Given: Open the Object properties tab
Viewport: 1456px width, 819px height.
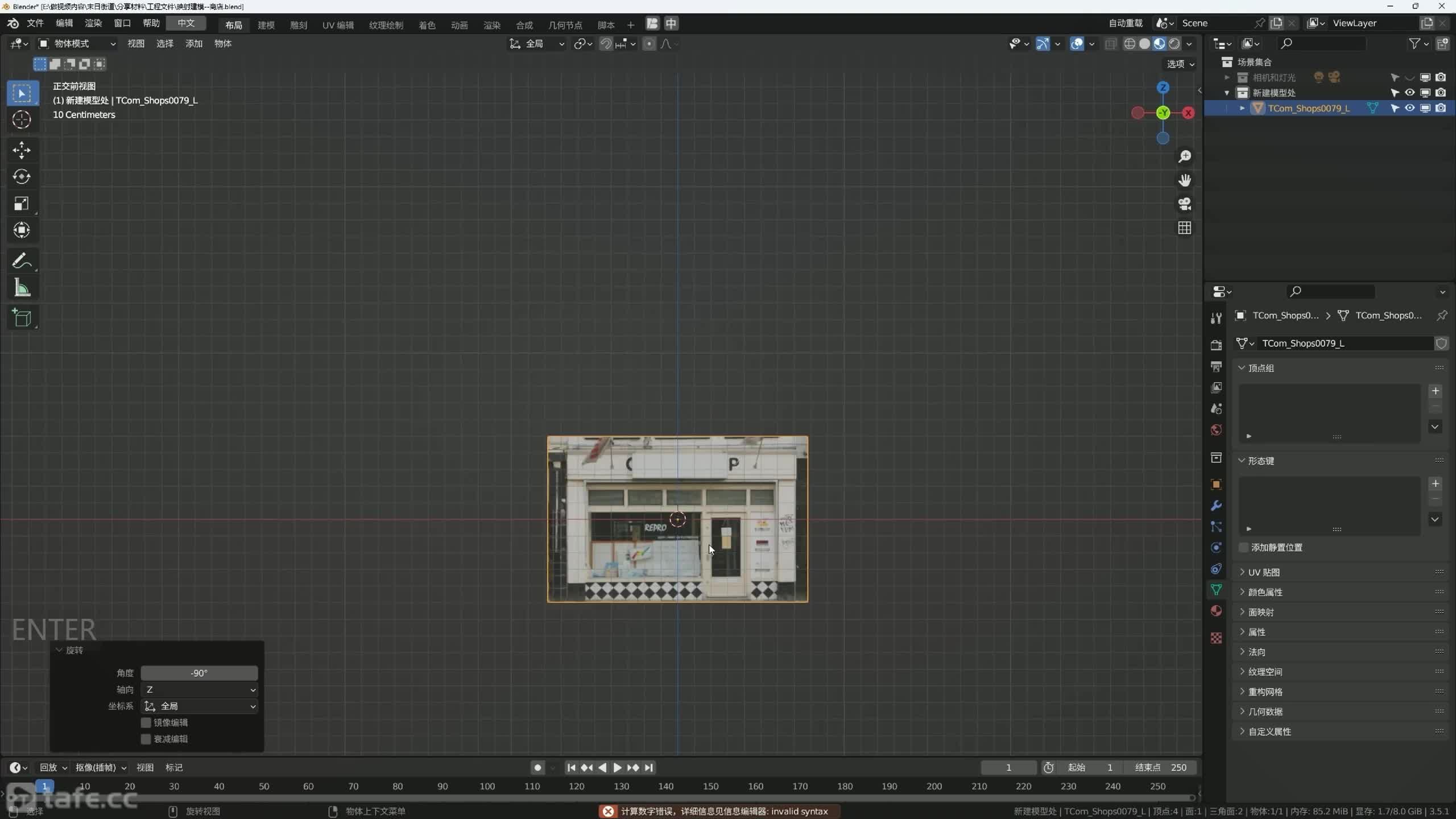Looking at the screenshot, I should (x=1216, y=485).
